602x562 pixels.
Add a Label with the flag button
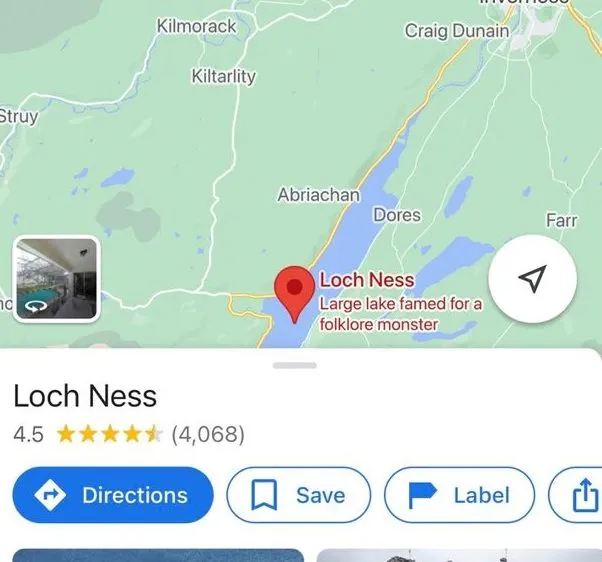[x=460, y=495]
